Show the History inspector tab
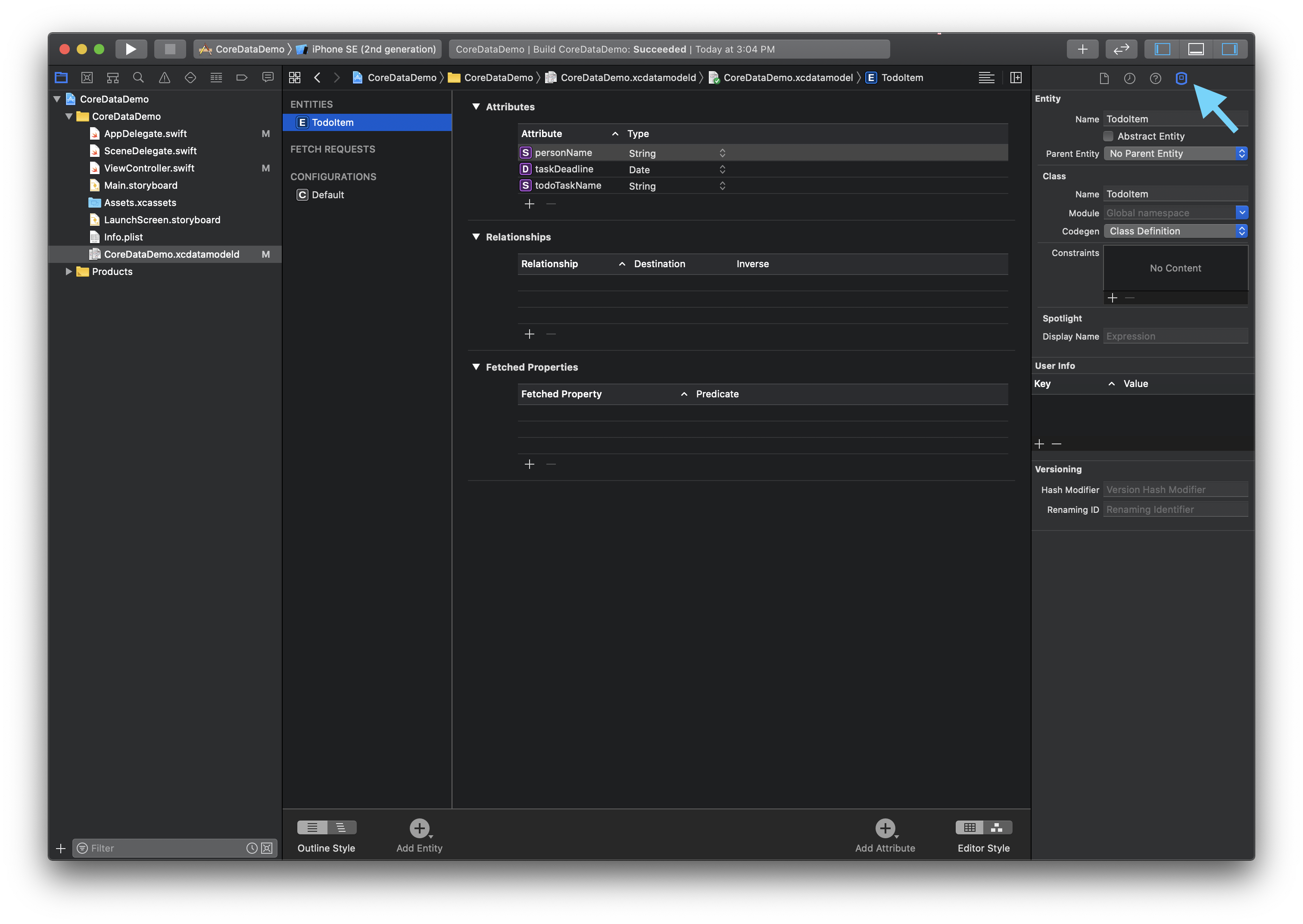This screenshot has width=1303, height=924. (1129, 78)
